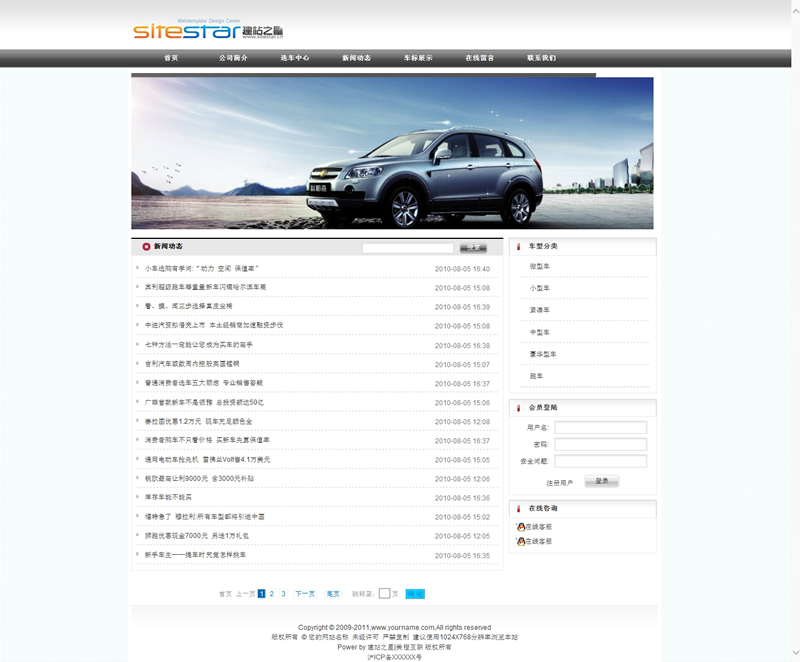Click the red circle icon beside 新闻动态
The image size is (800, 662).
point(146,246)
